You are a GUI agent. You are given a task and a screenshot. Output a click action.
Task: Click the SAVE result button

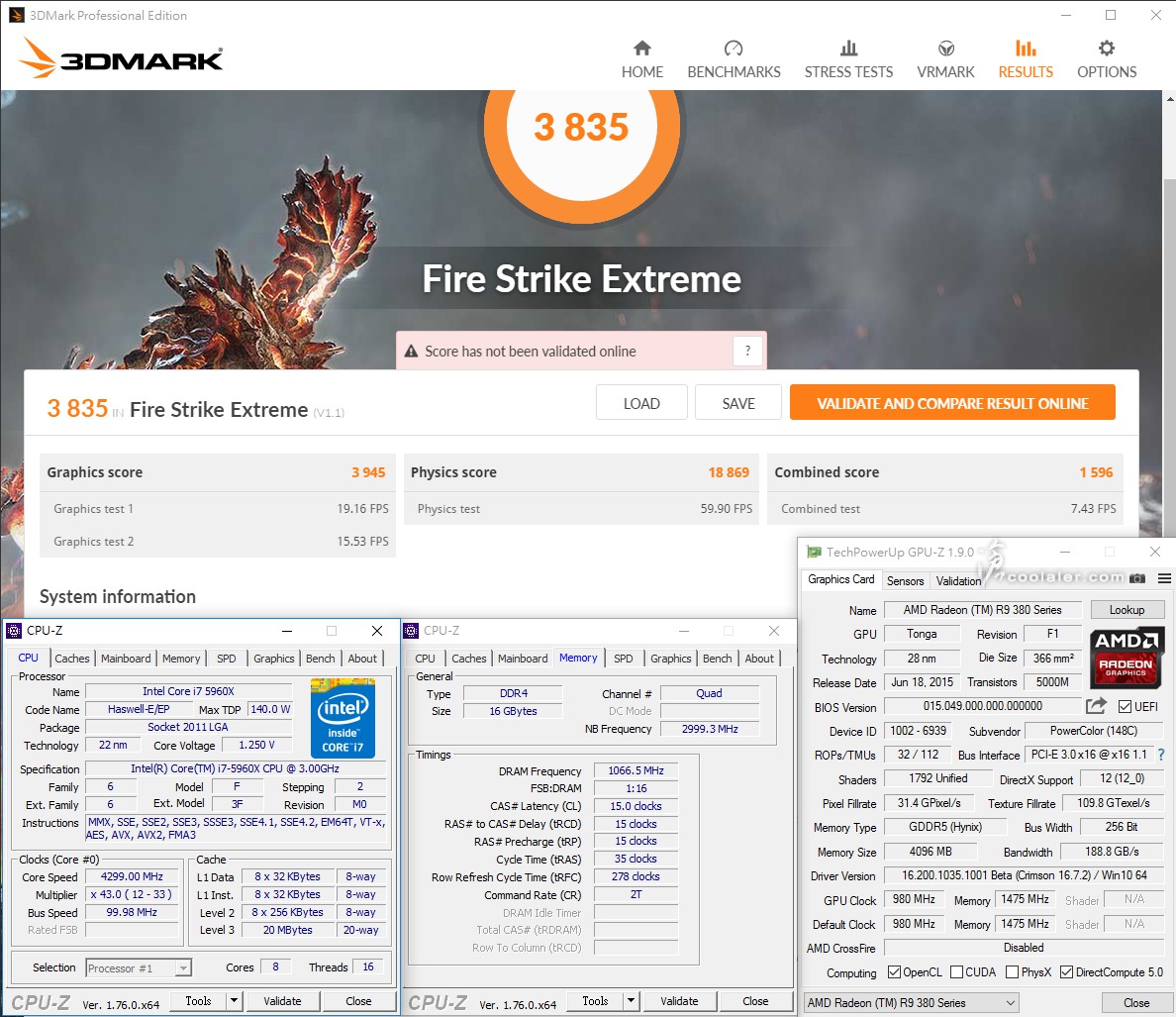(738, 403)
